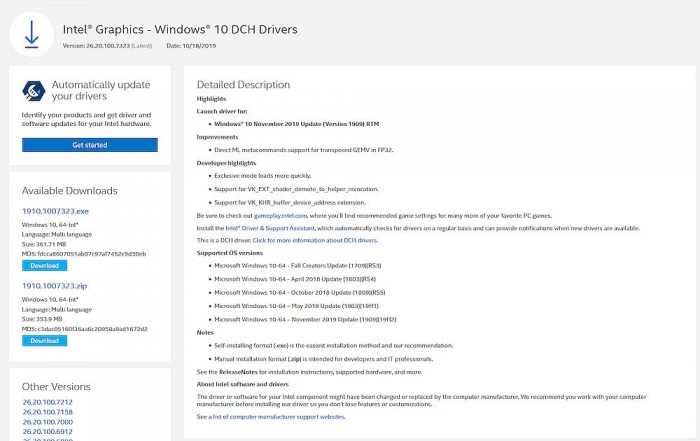Click the Other Versions heading
The height and width of the screenshot is (441, 700).
click(x=56, y=387)
